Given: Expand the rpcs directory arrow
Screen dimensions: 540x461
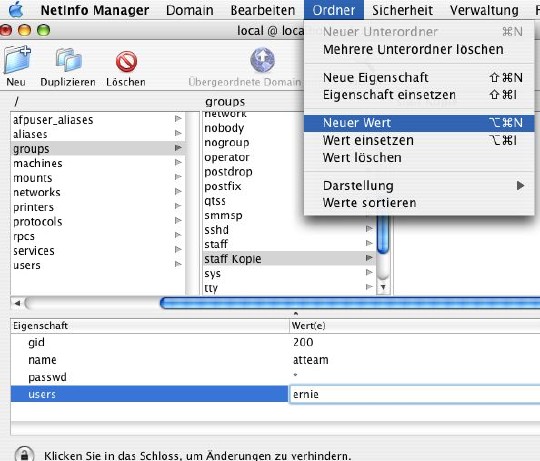Looking at the screenshot, I should 178,235.
